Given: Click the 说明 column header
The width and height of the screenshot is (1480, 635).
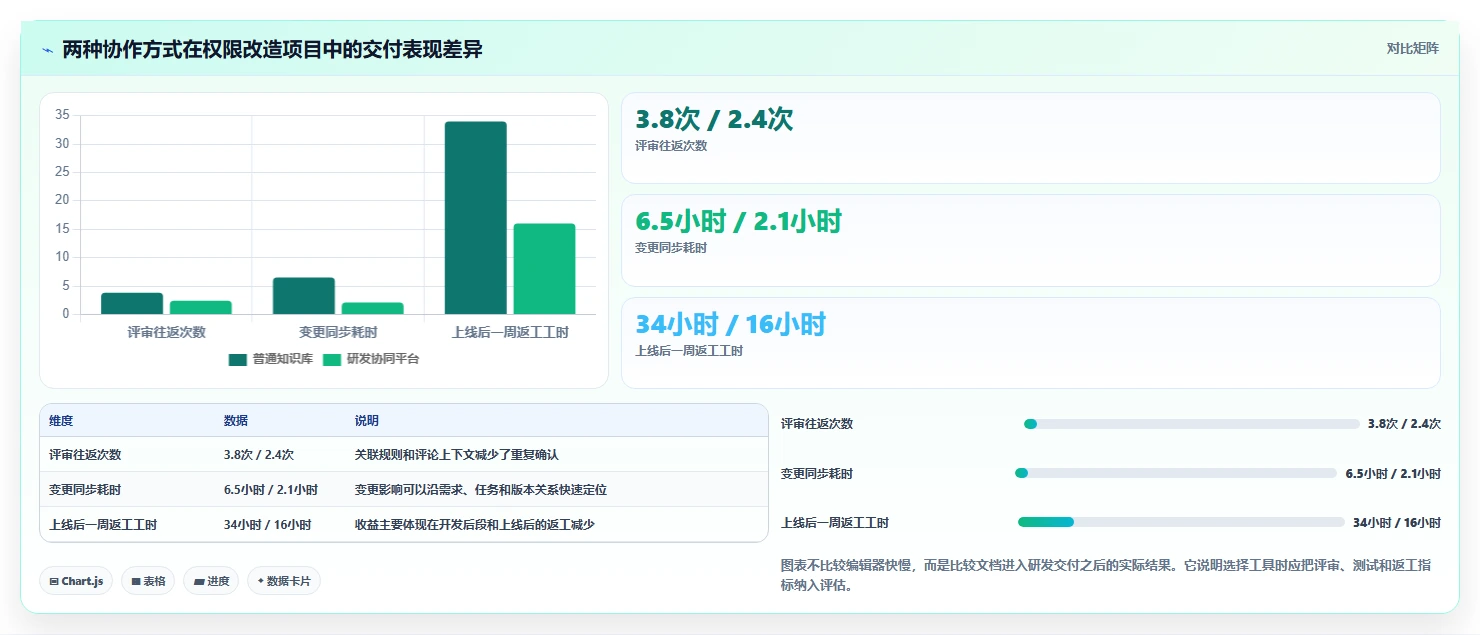Looking at the screenshot, I should click(x=367, y=421).
